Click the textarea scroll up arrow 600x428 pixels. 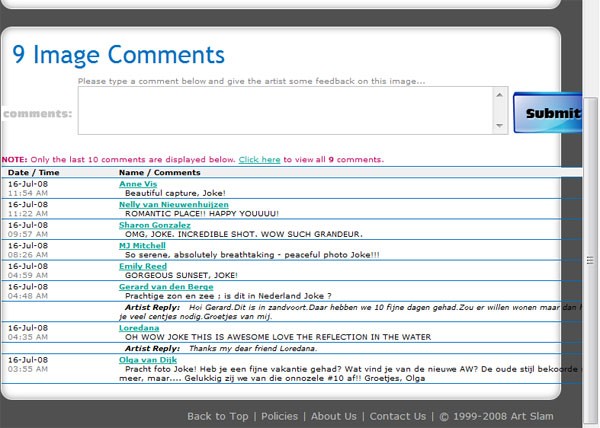(499, 94)
